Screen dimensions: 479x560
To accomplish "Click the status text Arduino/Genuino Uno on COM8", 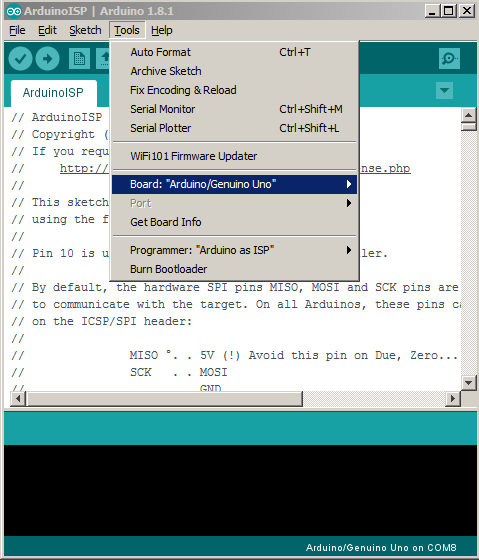I will pos(381,548).
